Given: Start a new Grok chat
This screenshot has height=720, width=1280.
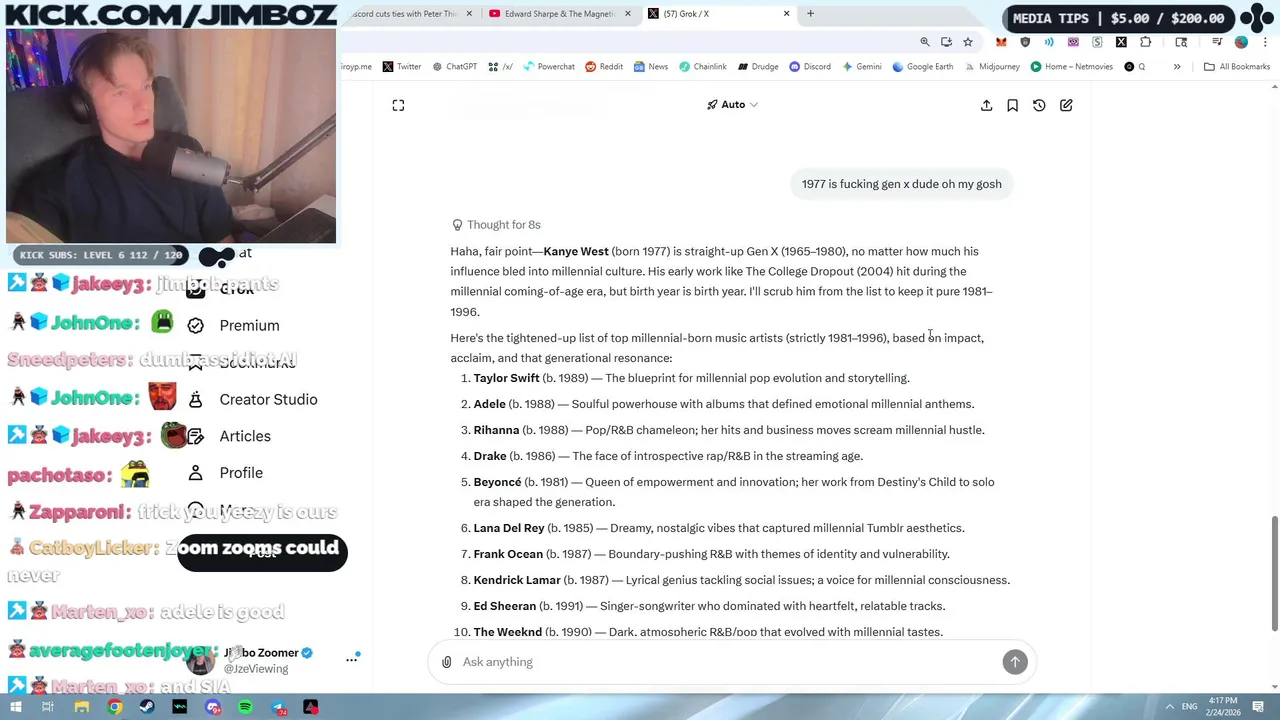Looking at the screenshot, I should coord(1066,105).
